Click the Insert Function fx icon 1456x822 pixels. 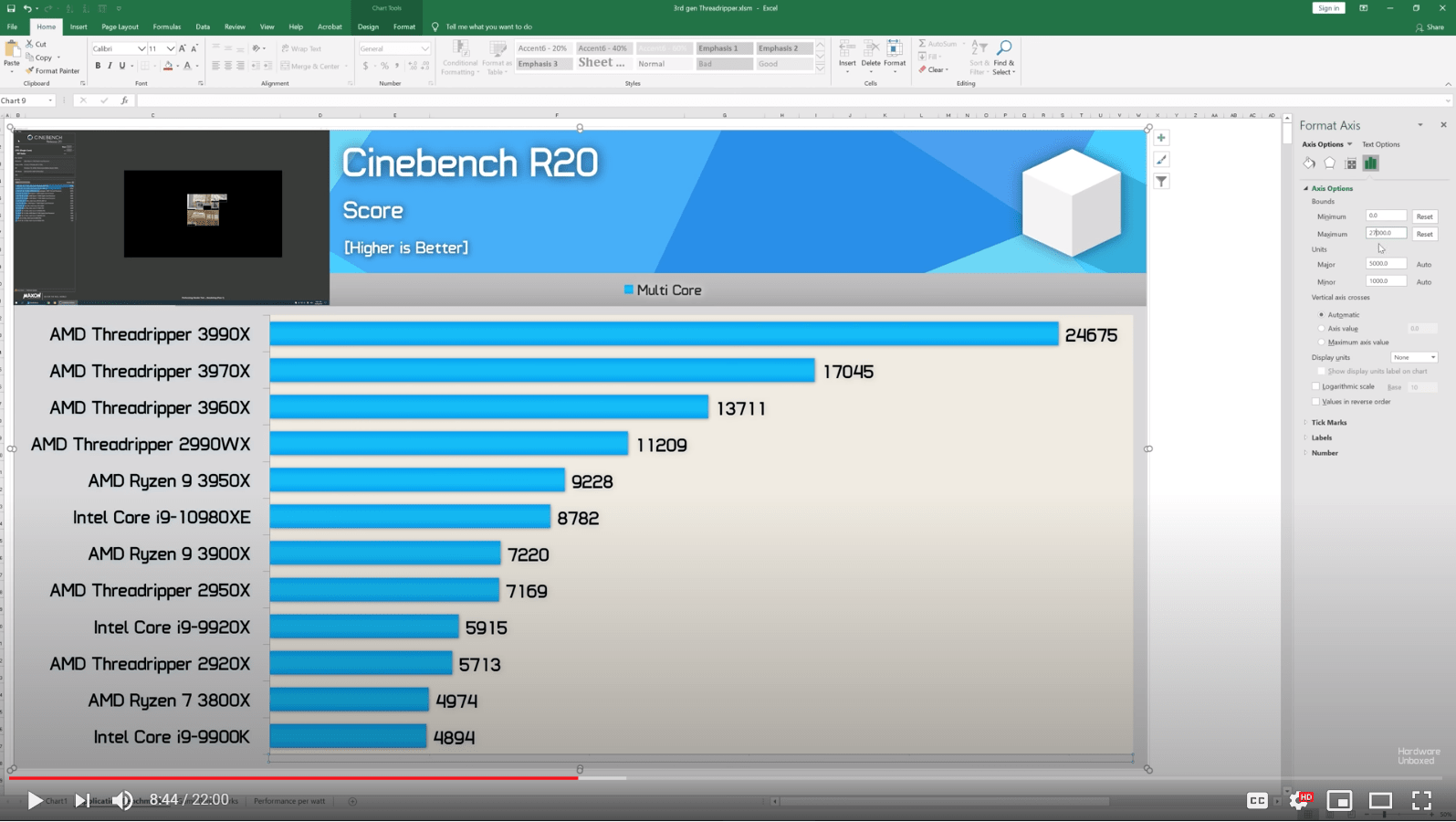[124, 100]
